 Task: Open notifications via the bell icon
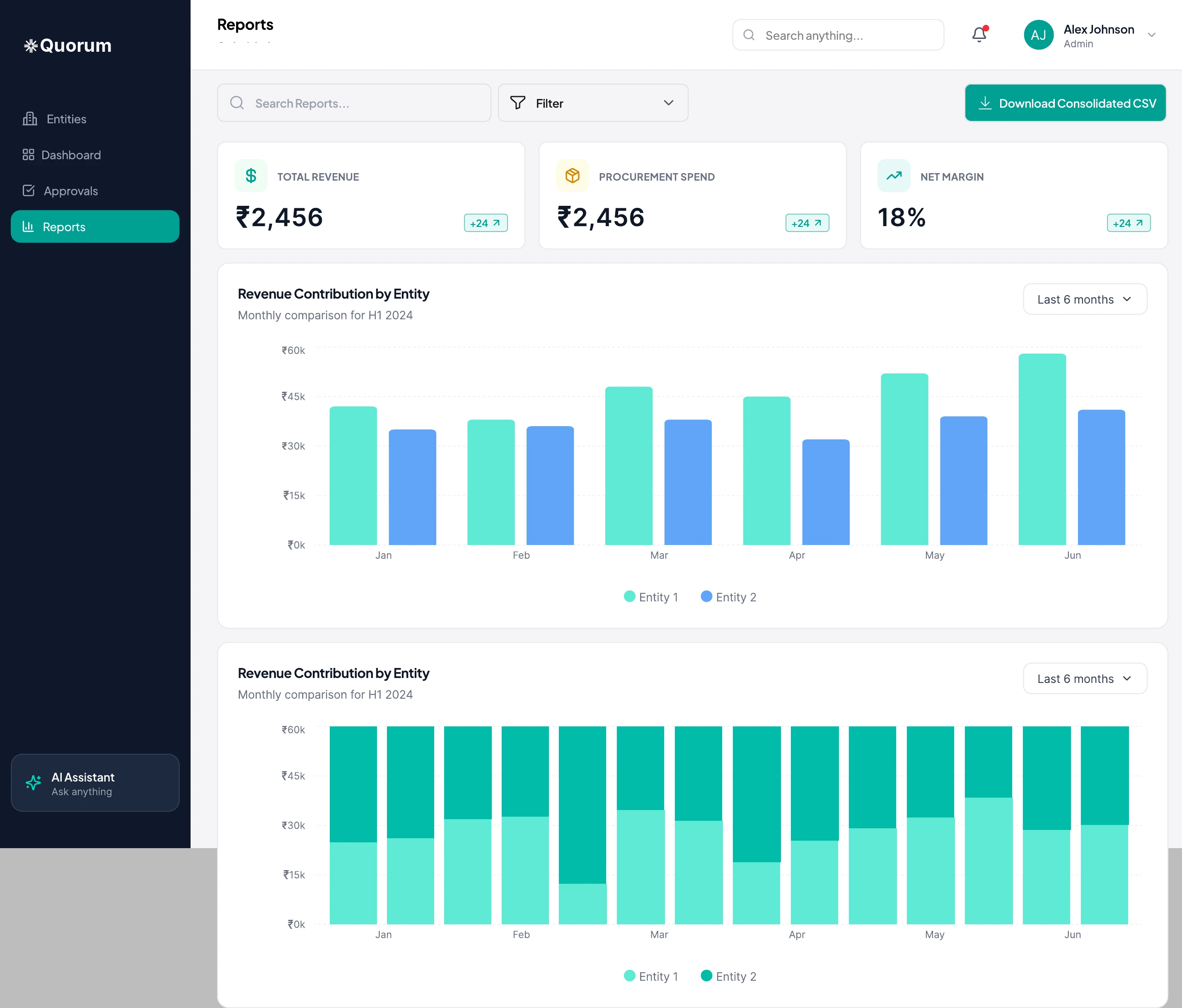pos(979,35)
